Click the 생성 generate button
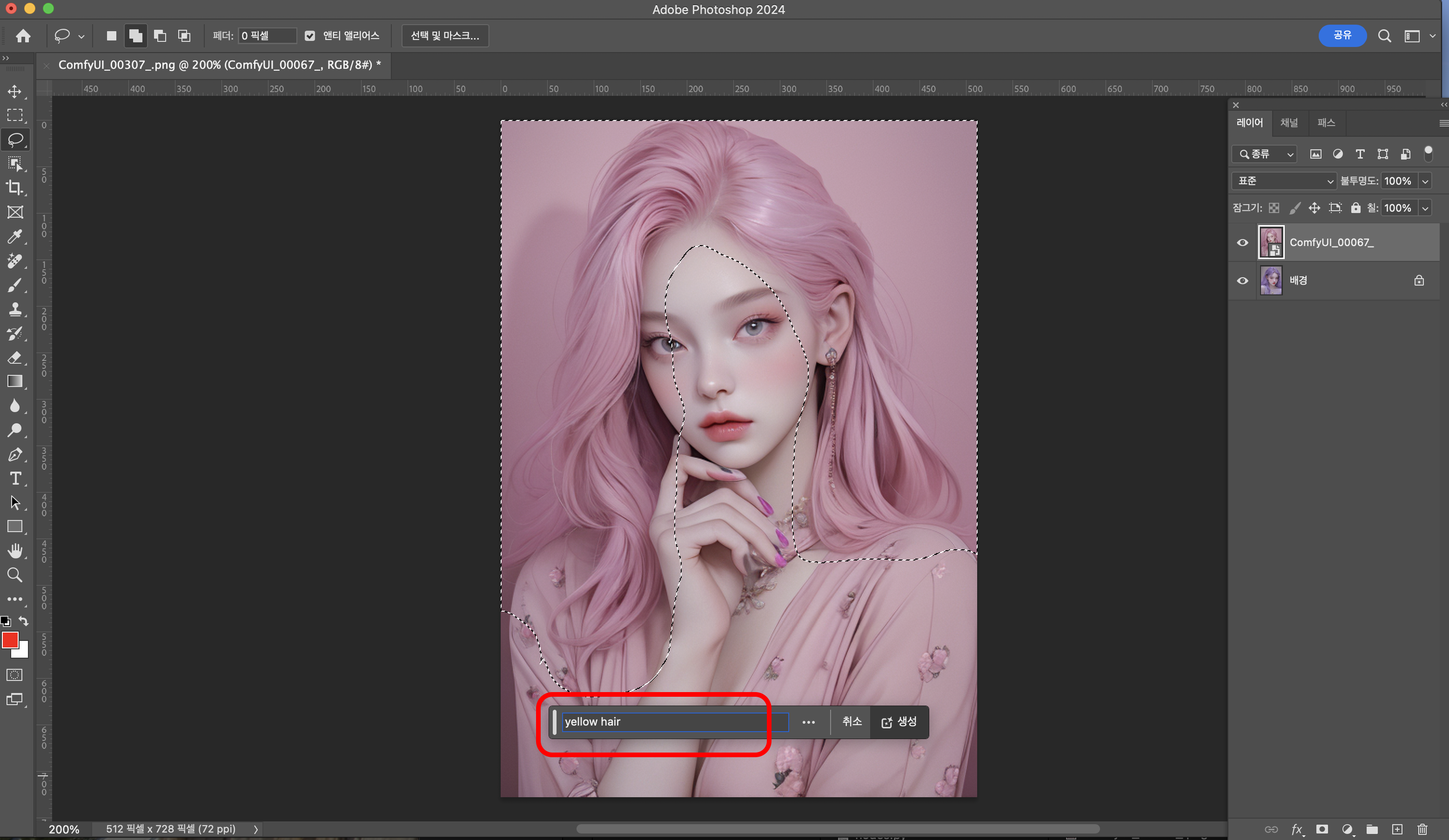Screen dimensions: 1449x840 tap(899, 722)
